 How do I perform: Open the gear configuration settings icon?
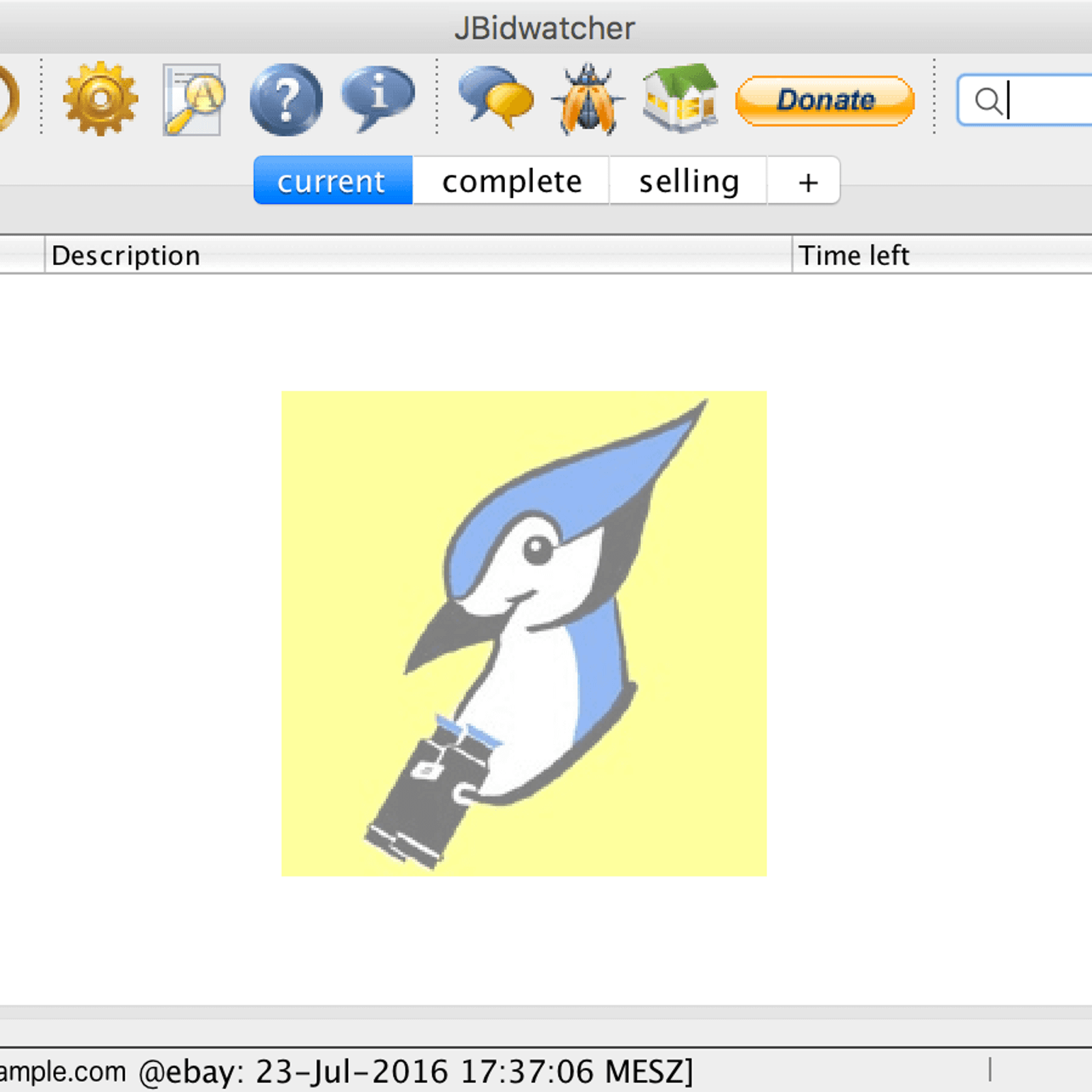click(x=100, y=99)
